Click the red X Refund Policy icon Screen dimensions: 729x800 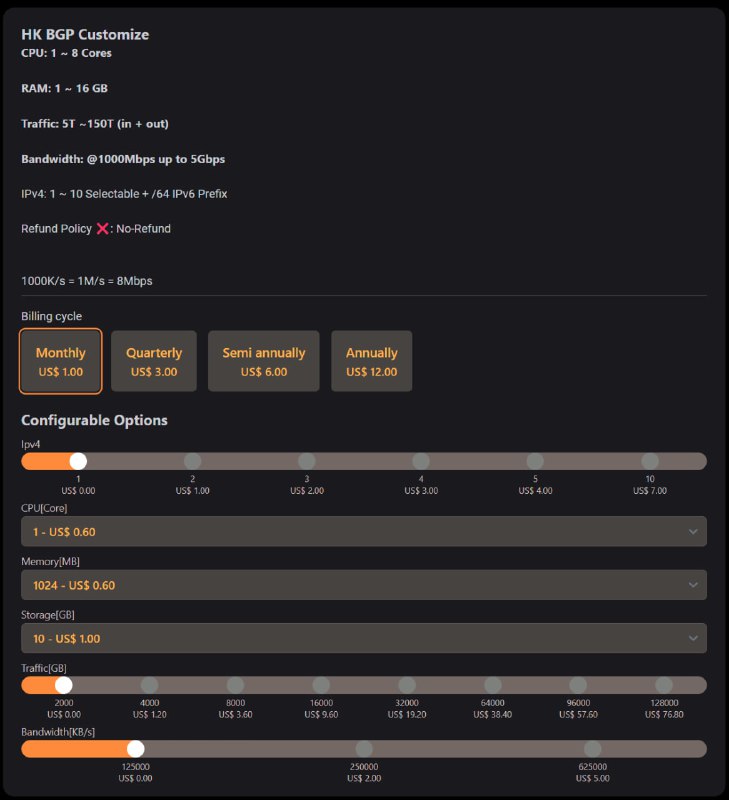click(102, 229)
